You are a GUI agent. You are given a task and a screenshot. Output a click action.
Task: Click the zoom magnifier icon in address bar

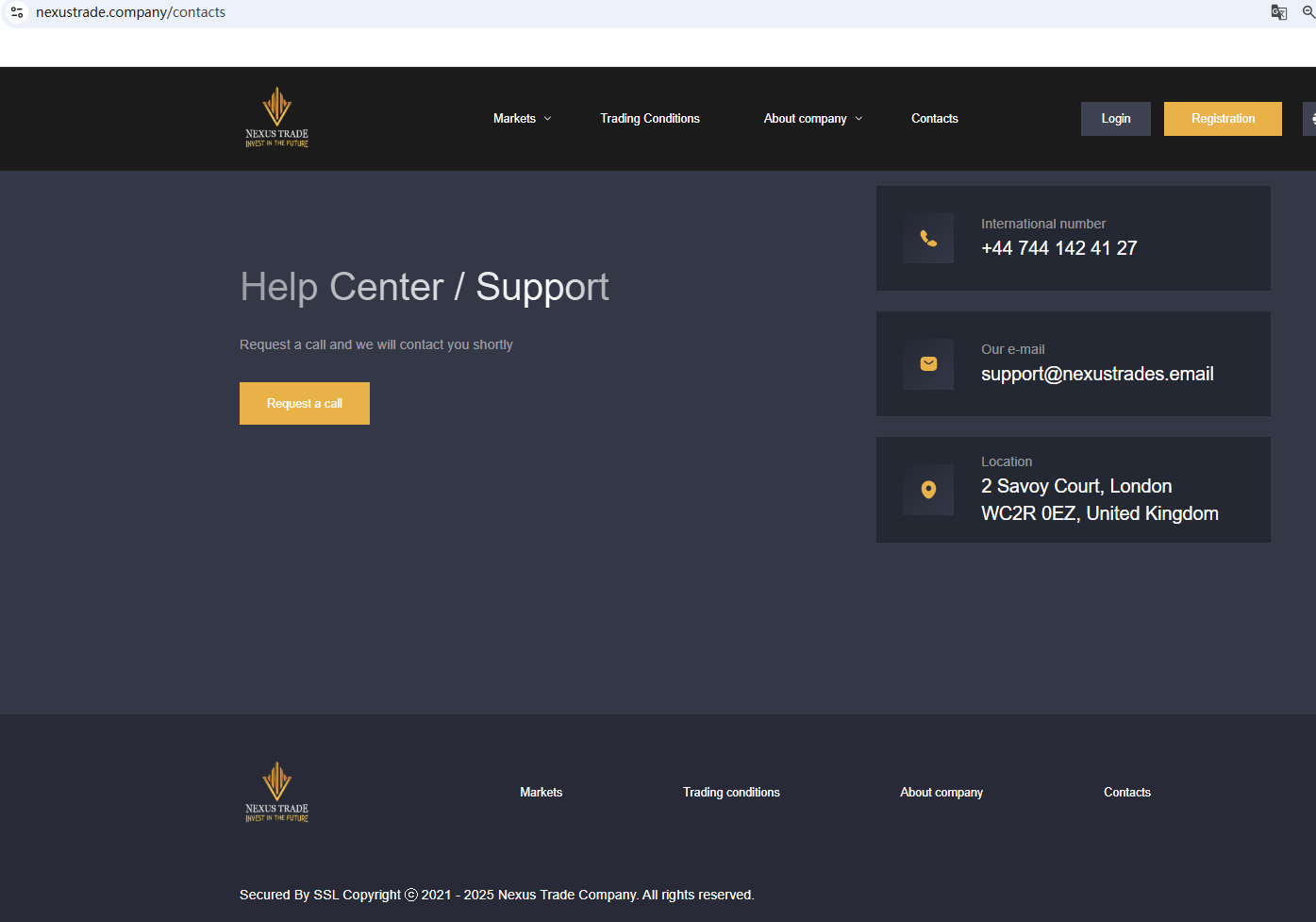pos(1308,12)
